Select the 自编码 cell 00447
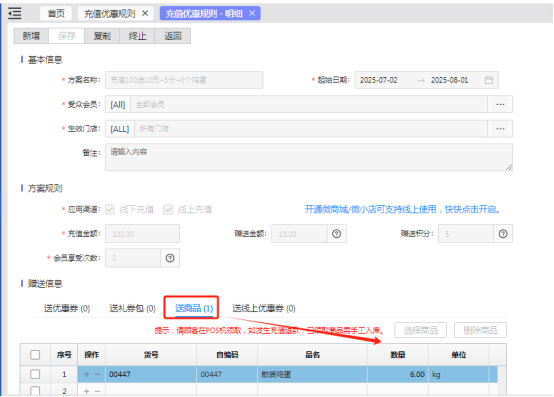 click(227, 374)
